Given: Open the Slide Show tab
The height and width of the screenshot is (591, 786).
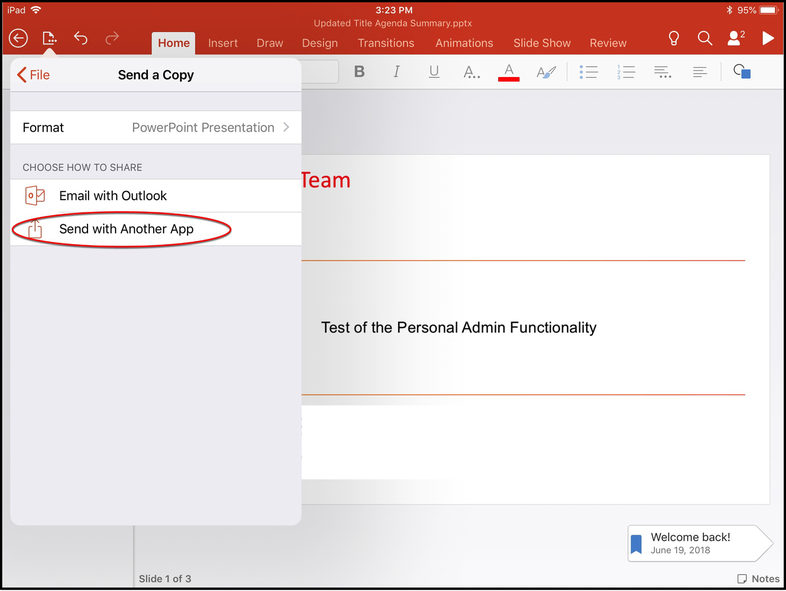Looking at the screenshot, I should click(542, 43).
